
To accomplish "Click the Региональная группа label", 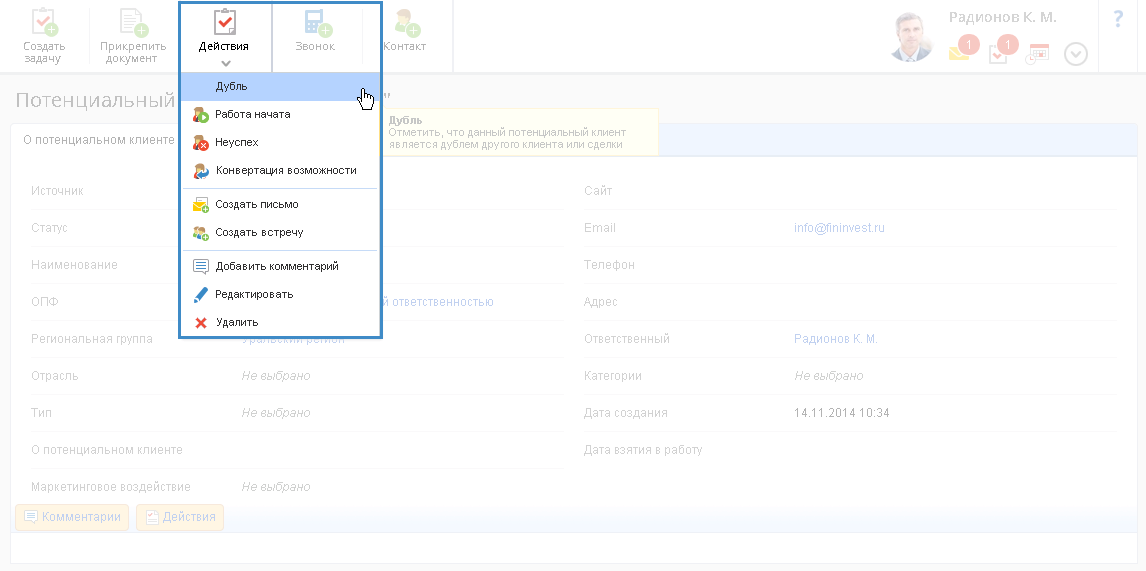I will pyautogui.click(x=91, y=339).
